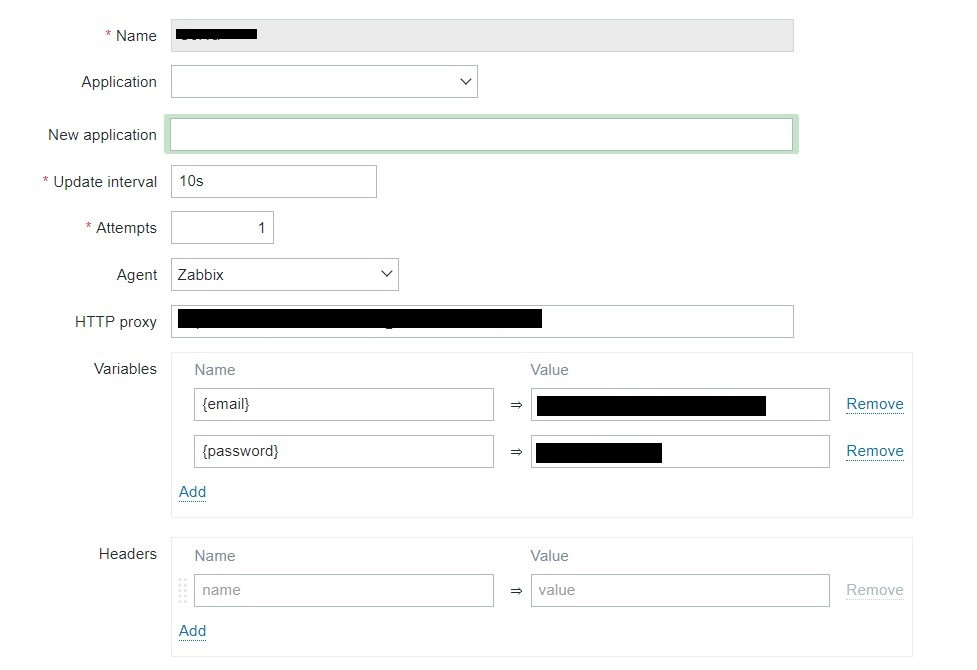977x670 pixels.
Task: Add a new row under Variables
Action: [192, 492]
